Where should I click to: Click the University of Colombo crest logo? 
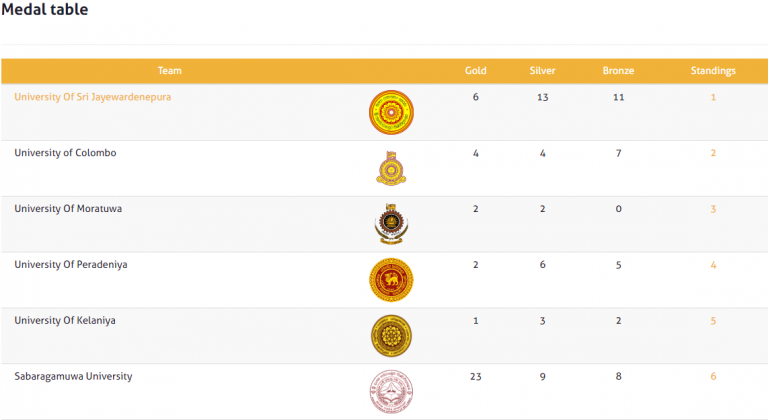click(x=391, y=168)
